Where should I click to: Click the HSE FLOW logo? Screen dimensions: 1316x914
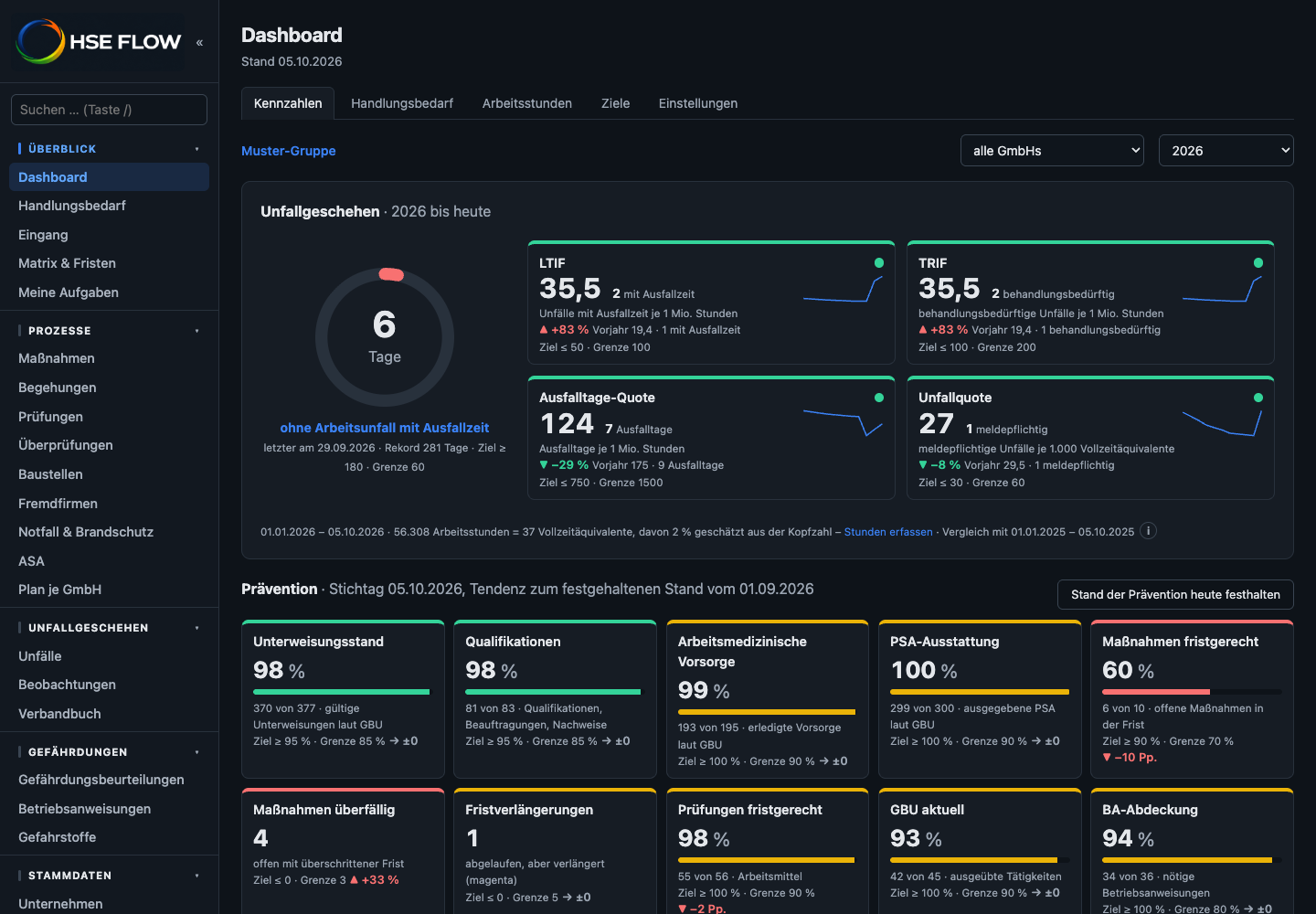pyautogui.click(x=99, y=41)
